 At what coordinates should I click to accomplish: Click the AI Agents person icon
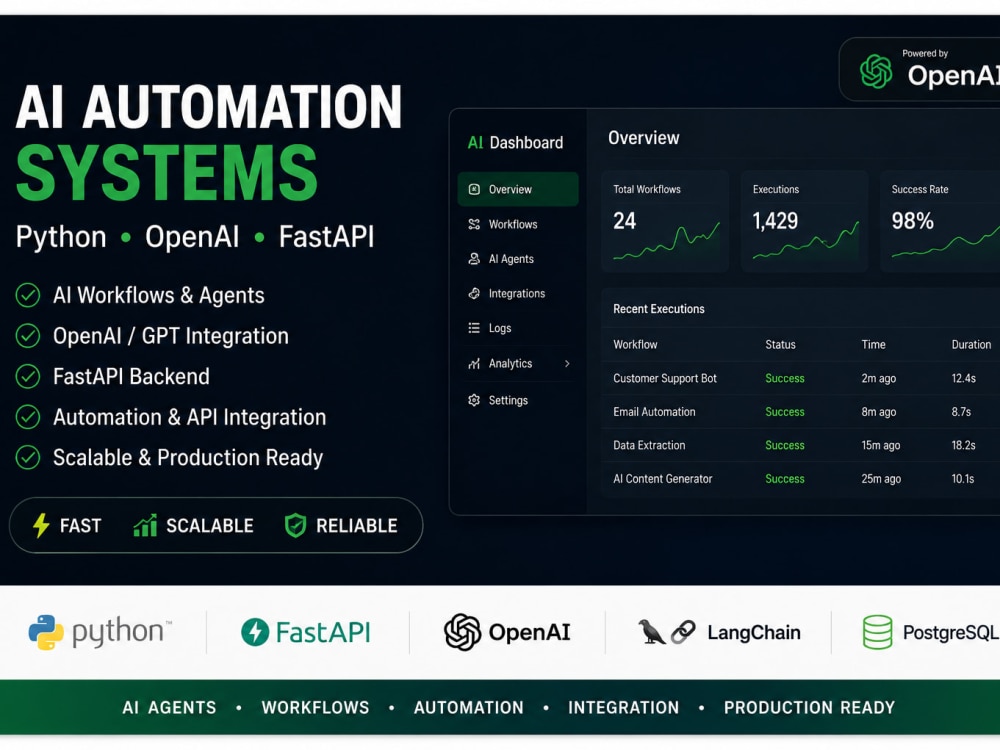[474, 259]
